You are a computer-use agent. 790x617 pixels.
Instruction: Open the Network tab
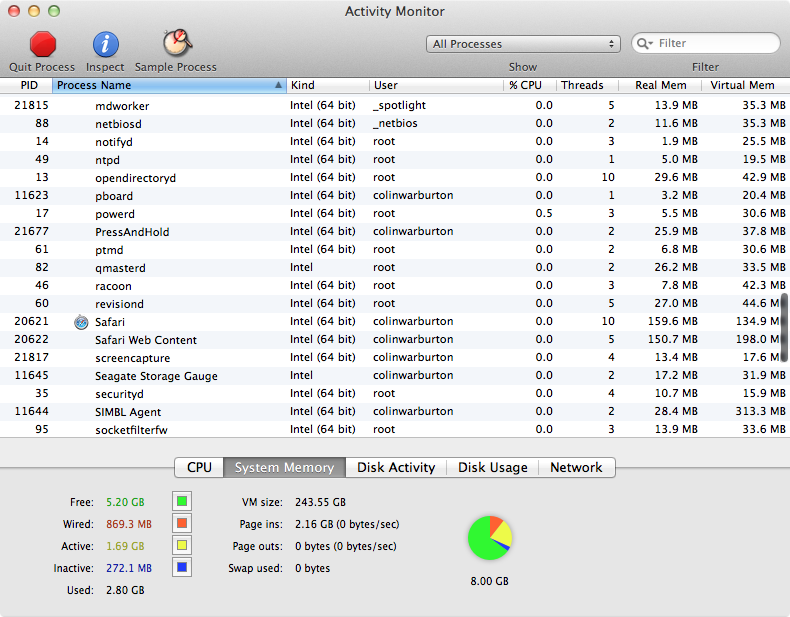(576, 467)
